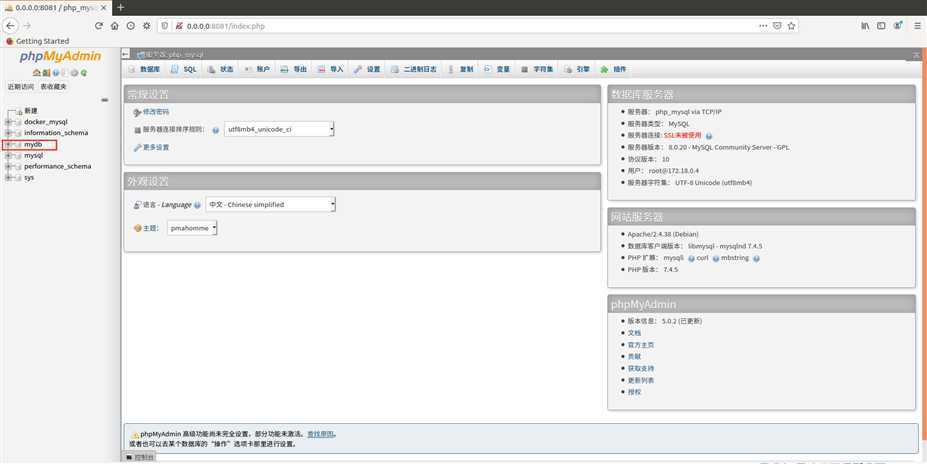Switch to 表收藏夹 favorite tables tab
This screenshot has width=927, height=464.
53,87
